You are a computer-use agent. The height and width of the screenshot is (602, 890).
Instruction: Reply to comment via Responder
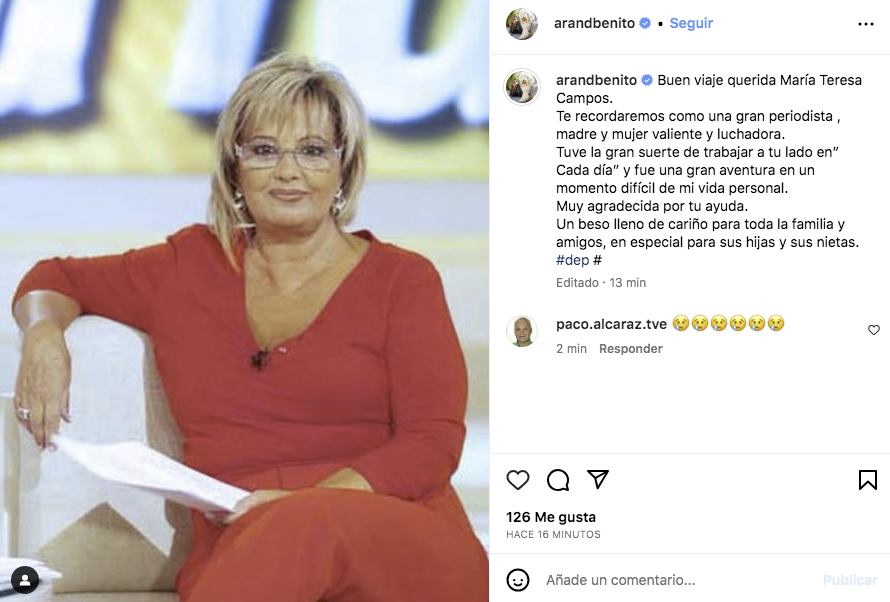click(x=631, y=348)
